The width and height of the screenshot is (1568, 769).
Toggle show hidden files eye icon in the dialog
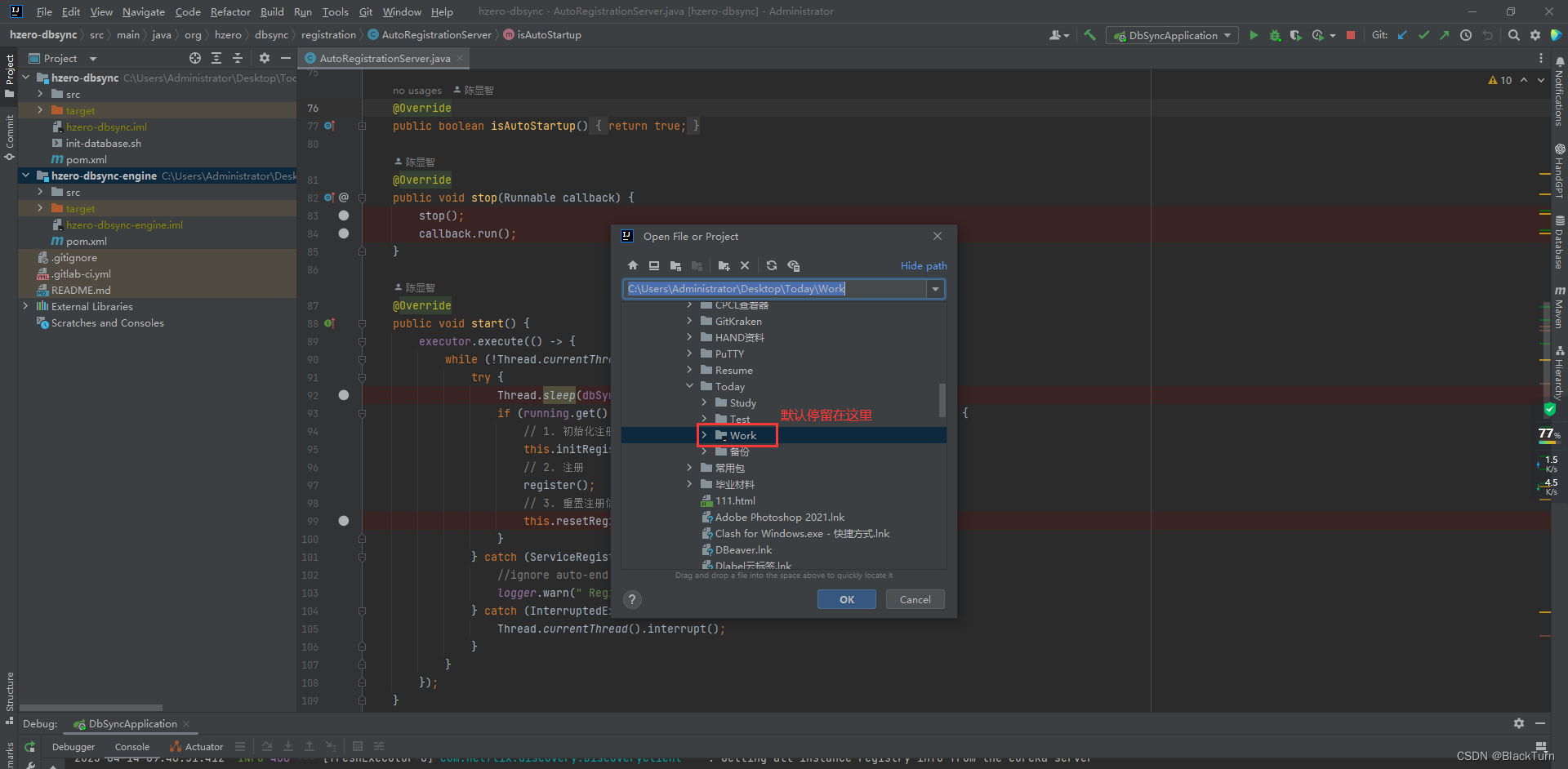[793, 265]
